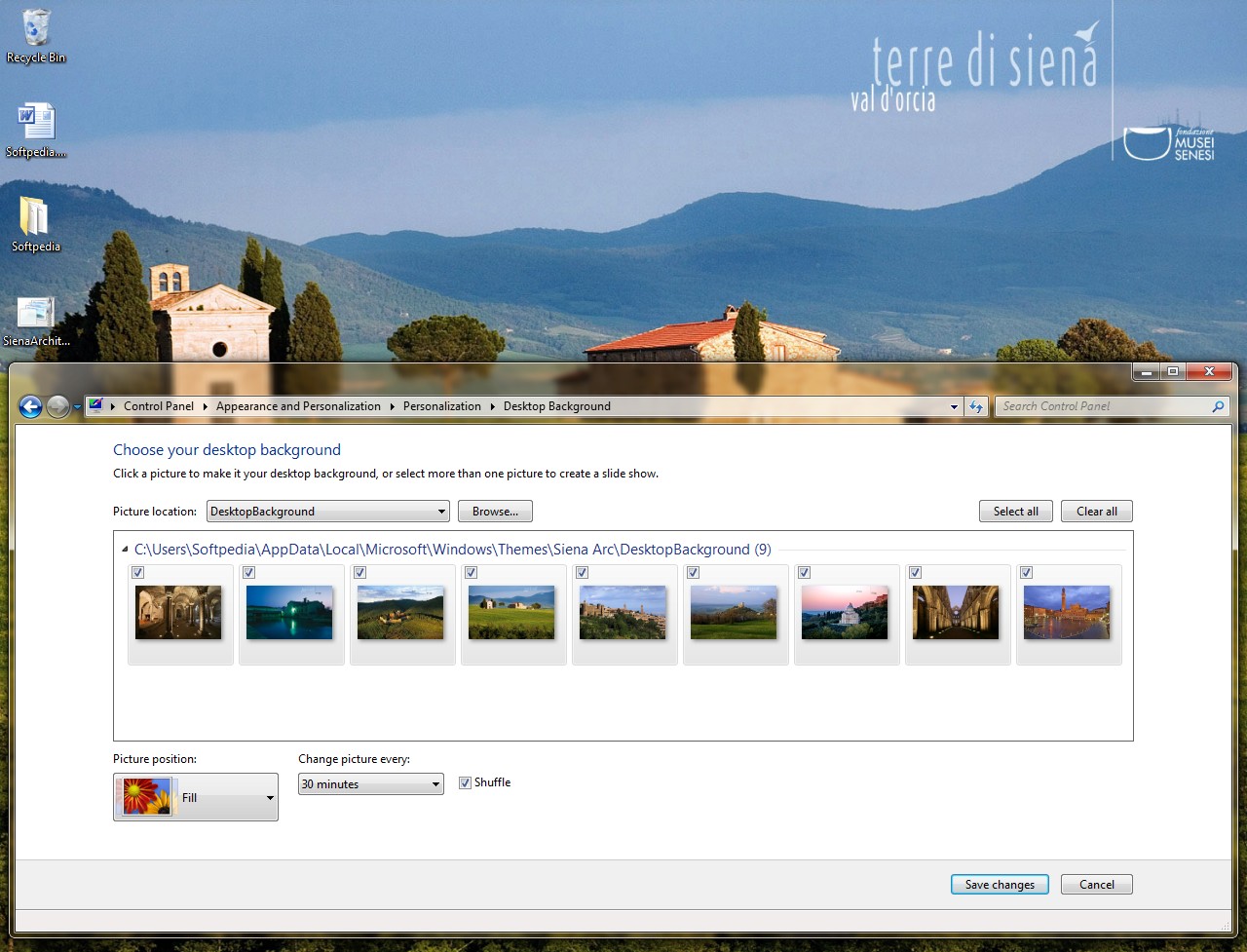The height and width of the screenshot is (952, 1247).
Task: Select the pink sunset church thumbnail
Action: point(845,613)
